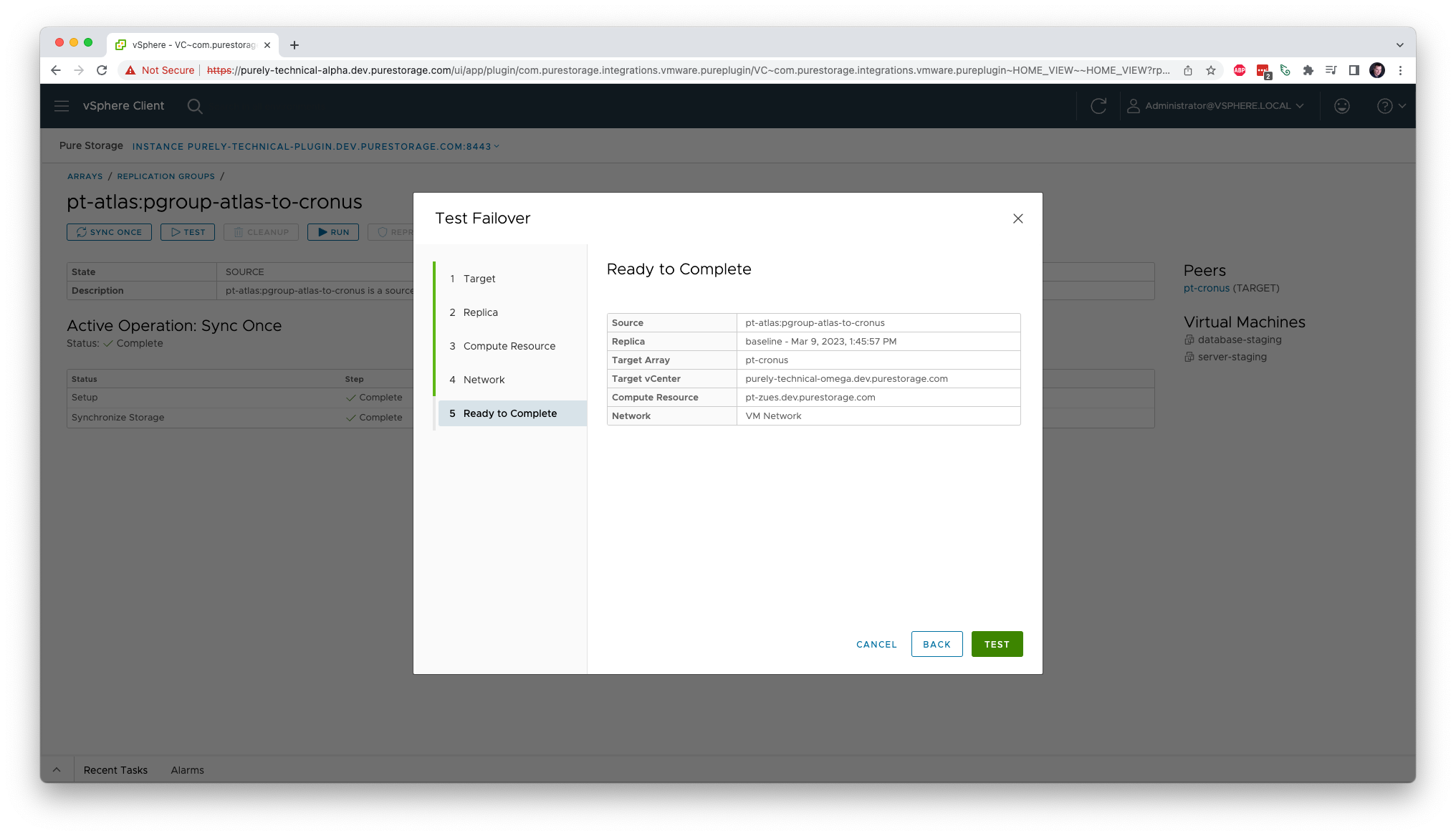Click the feedback smiley icon
The height and width of the screenshot is (836, 1456).
click(x=1342, y=106)
